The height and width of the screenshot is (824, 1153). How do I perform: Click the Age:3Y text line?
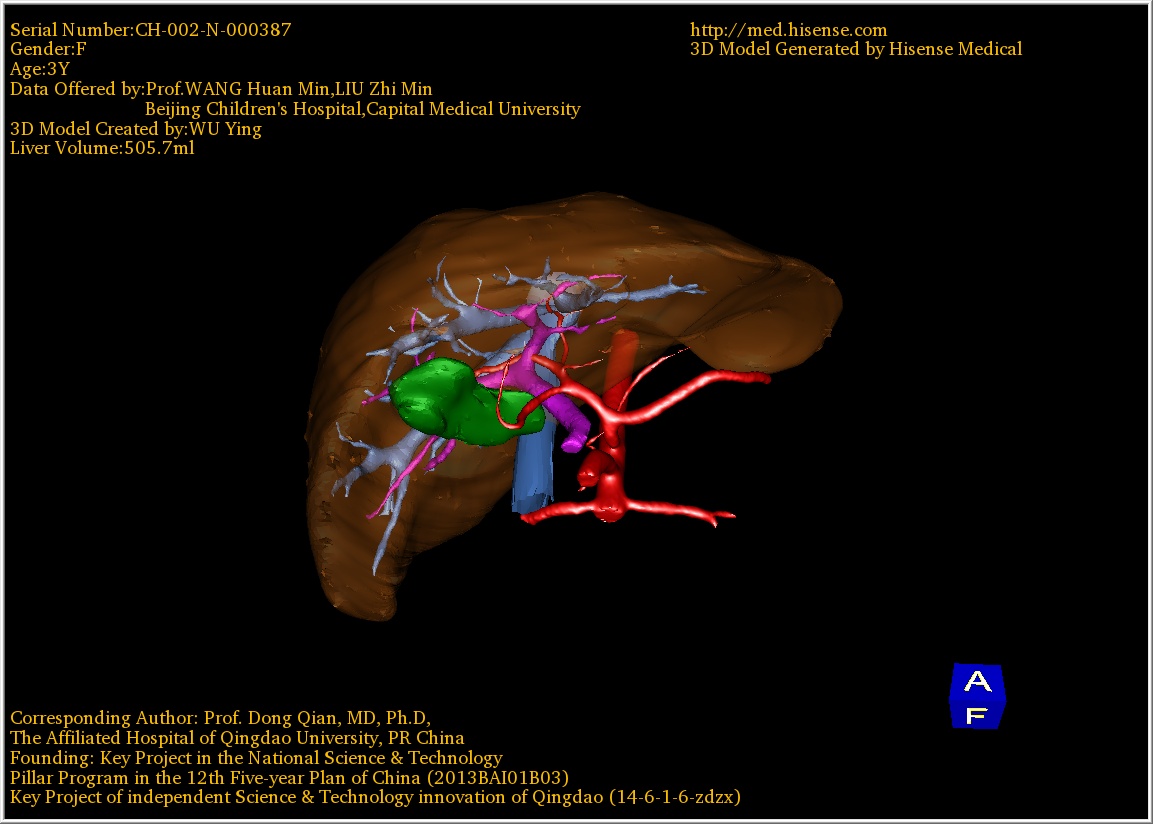point(40,69)
